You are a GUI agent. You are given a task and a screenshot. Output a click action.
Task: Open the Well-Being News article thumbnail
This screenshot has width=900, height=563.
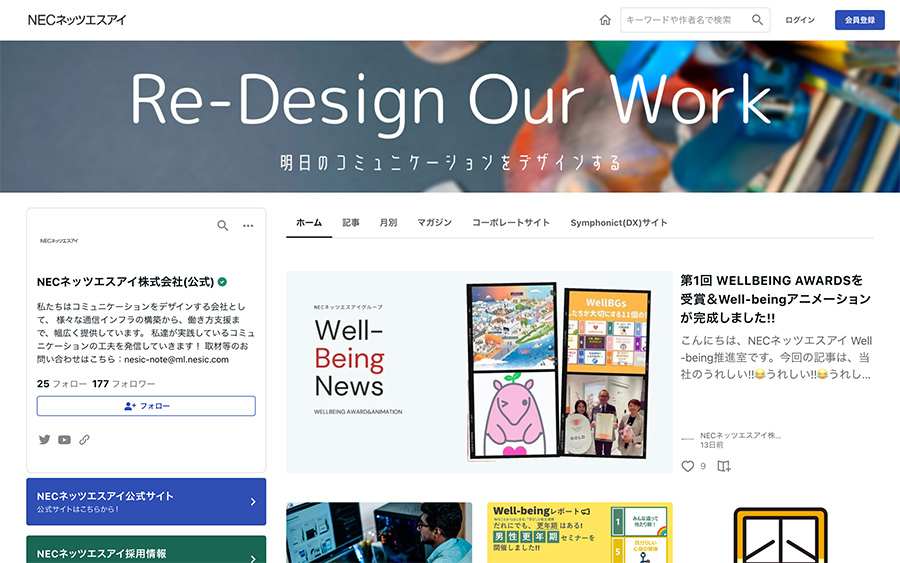479,372
